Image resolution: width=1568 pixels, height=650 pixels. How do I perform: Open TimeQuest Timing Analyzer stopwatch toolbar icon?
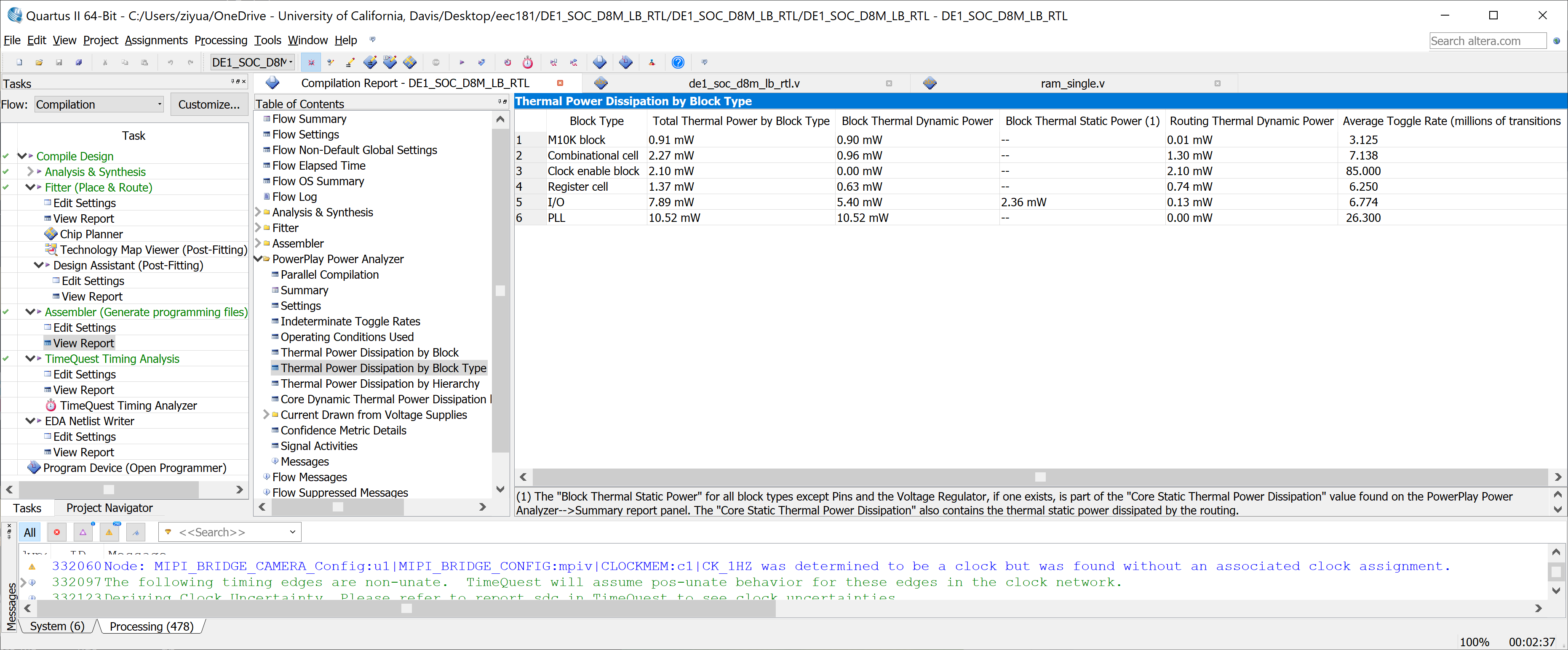click(528, 63)
